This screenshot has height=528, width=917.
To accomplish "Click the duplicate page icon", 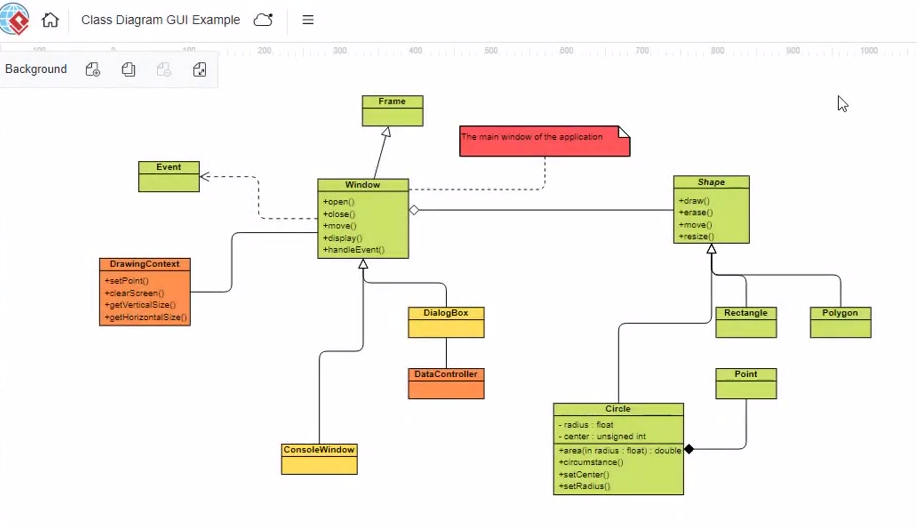I will [129, 69].
